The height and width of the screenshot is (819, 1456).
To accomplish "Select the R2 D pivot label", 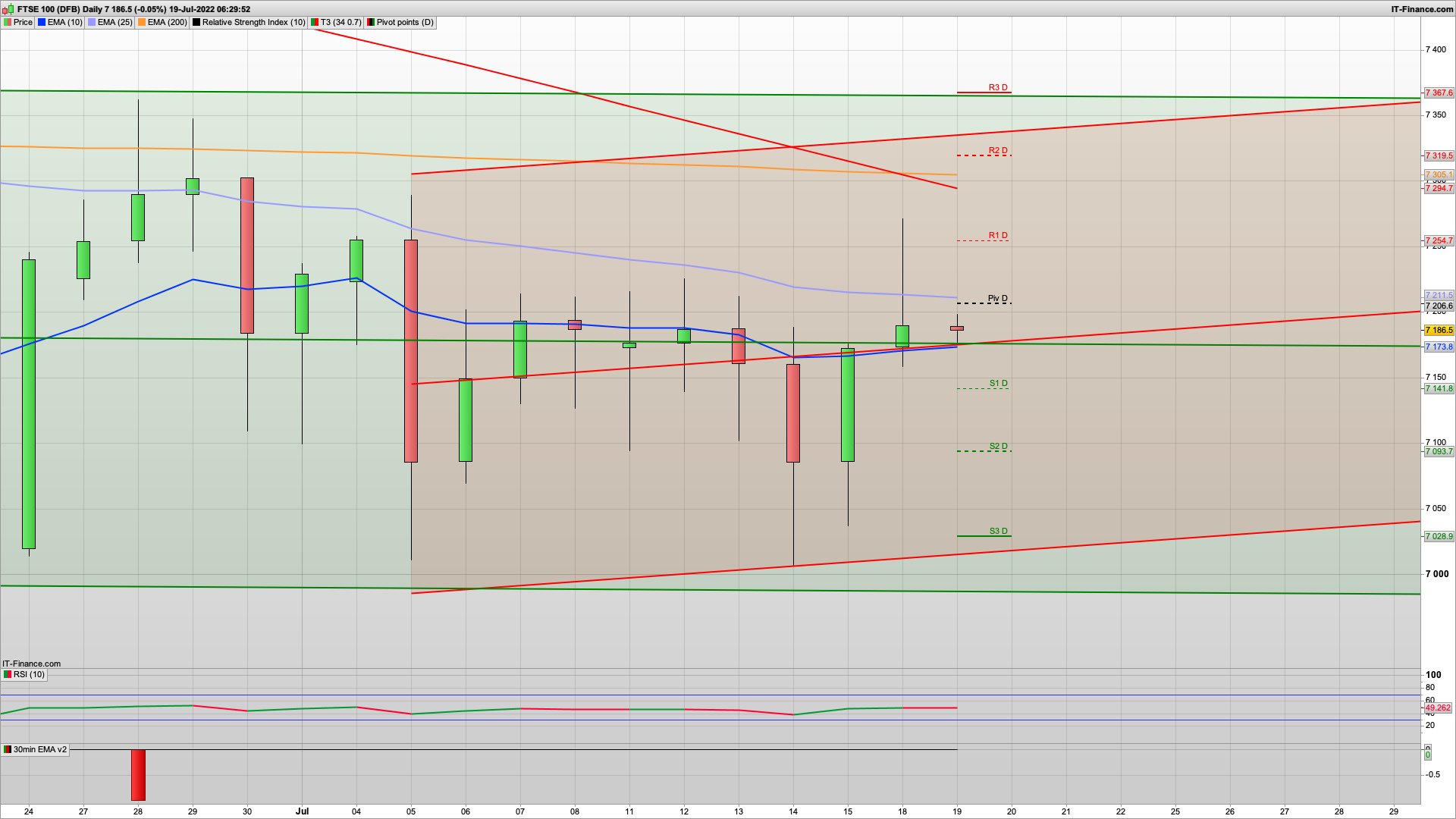I will 998,150.
